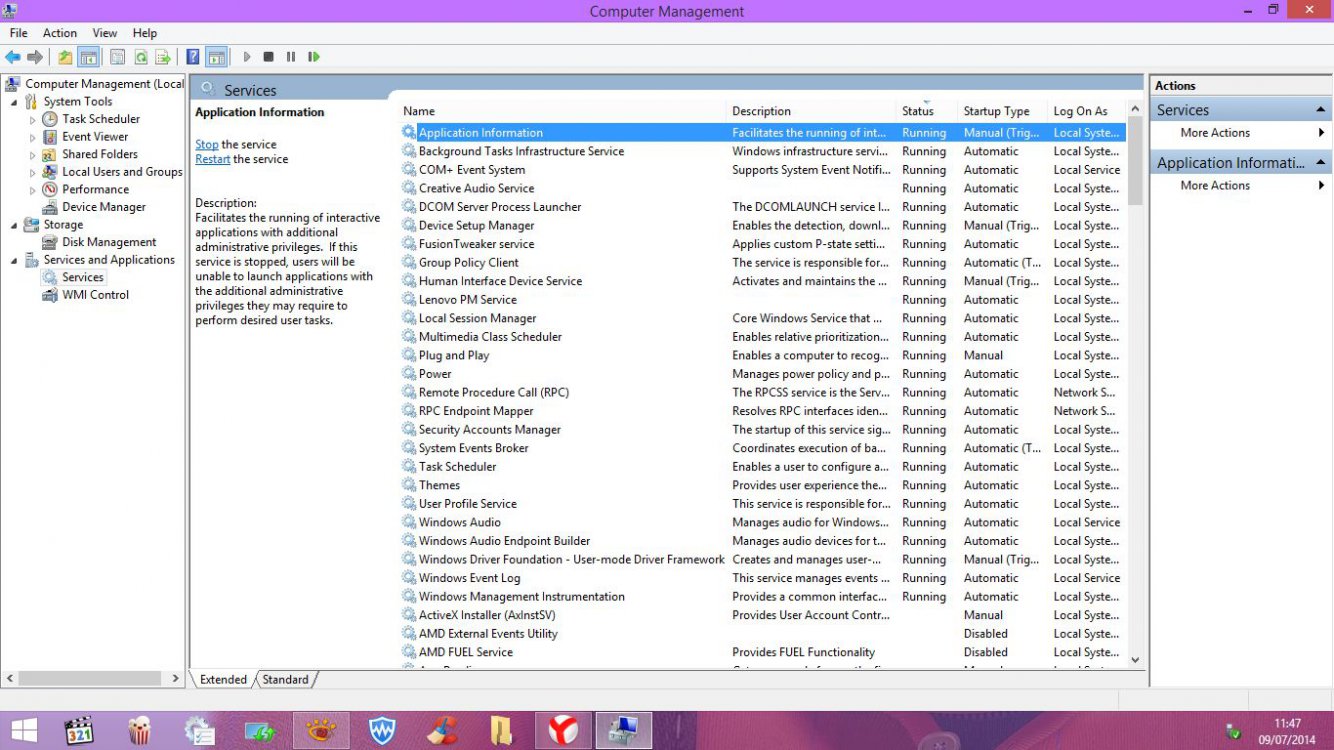The height and width of the screenshot is (750, 1334).
Task: Open the File menu
Action: click(19, 33)
